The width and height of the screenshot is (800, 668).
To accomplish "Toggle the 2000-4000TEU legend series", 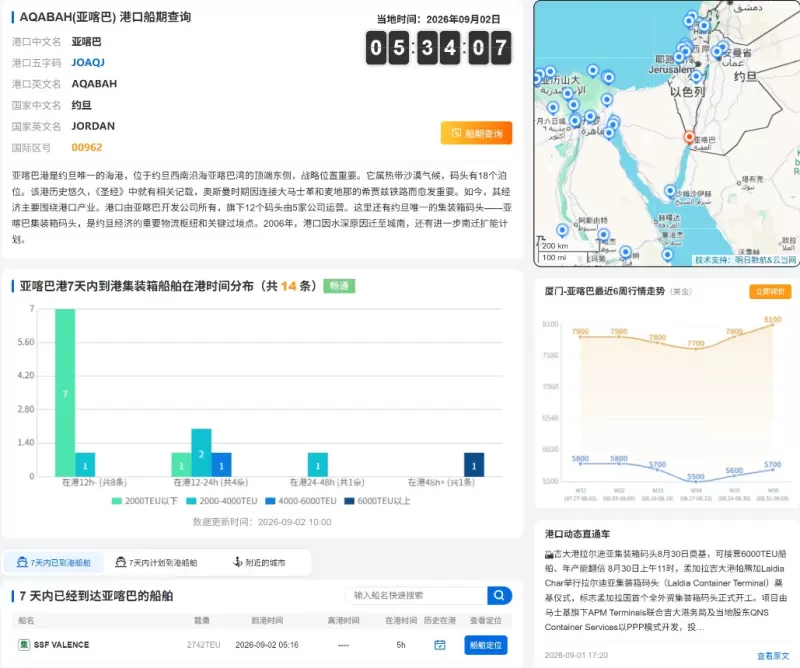I will (222, 501).
